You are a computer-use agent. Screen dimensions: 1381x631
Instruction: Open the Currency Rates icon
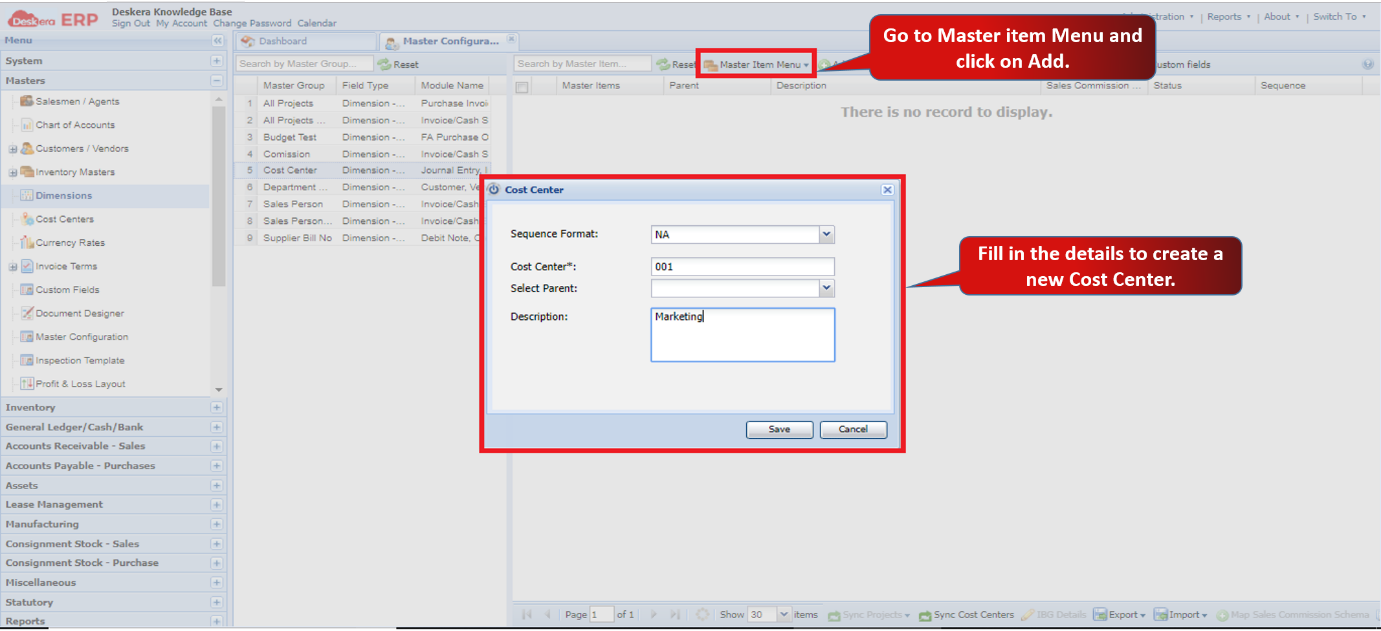[x=27, y=243]
